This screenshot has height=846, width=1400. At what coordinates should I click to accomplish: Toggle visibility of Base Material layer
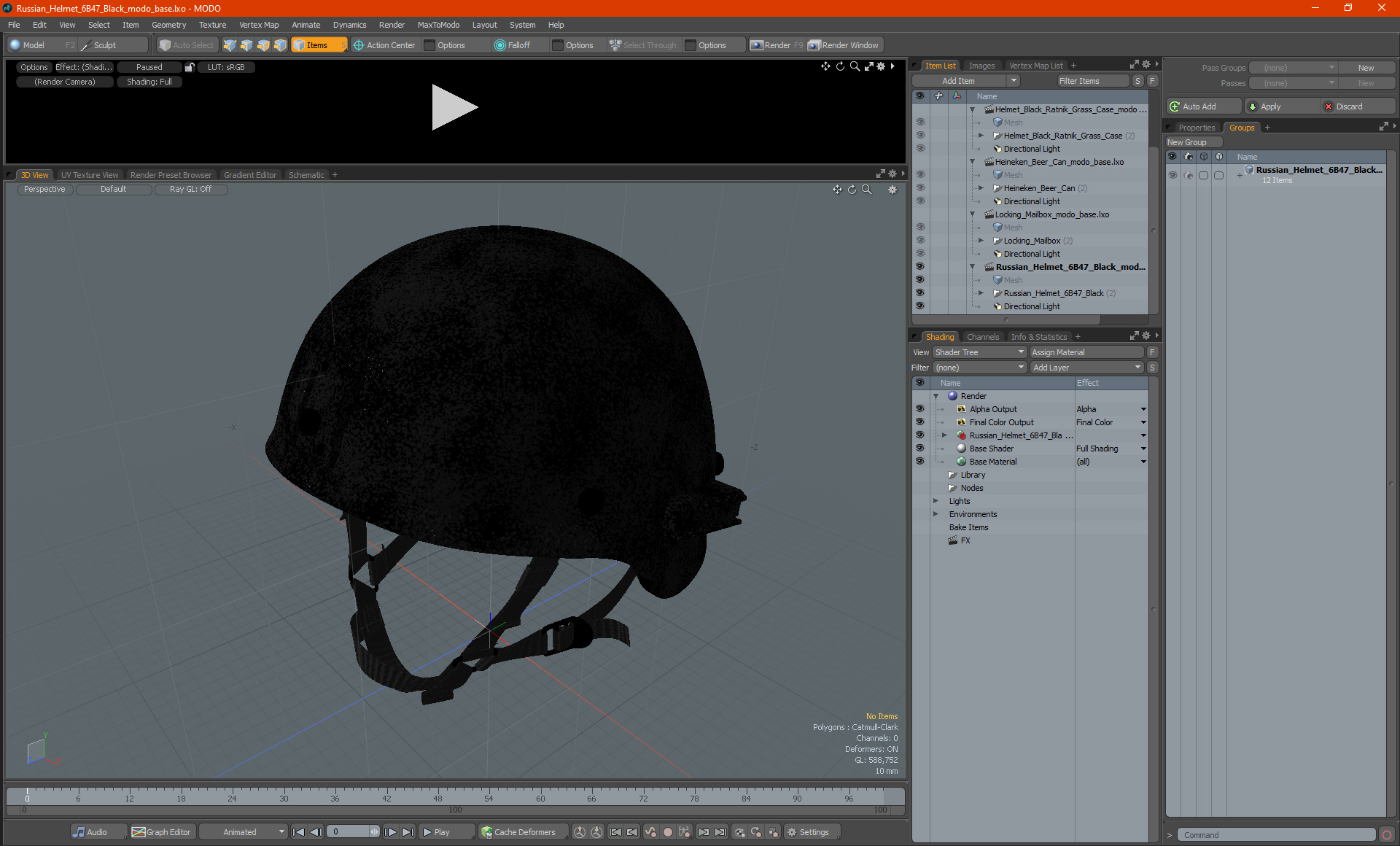(920, 462)
